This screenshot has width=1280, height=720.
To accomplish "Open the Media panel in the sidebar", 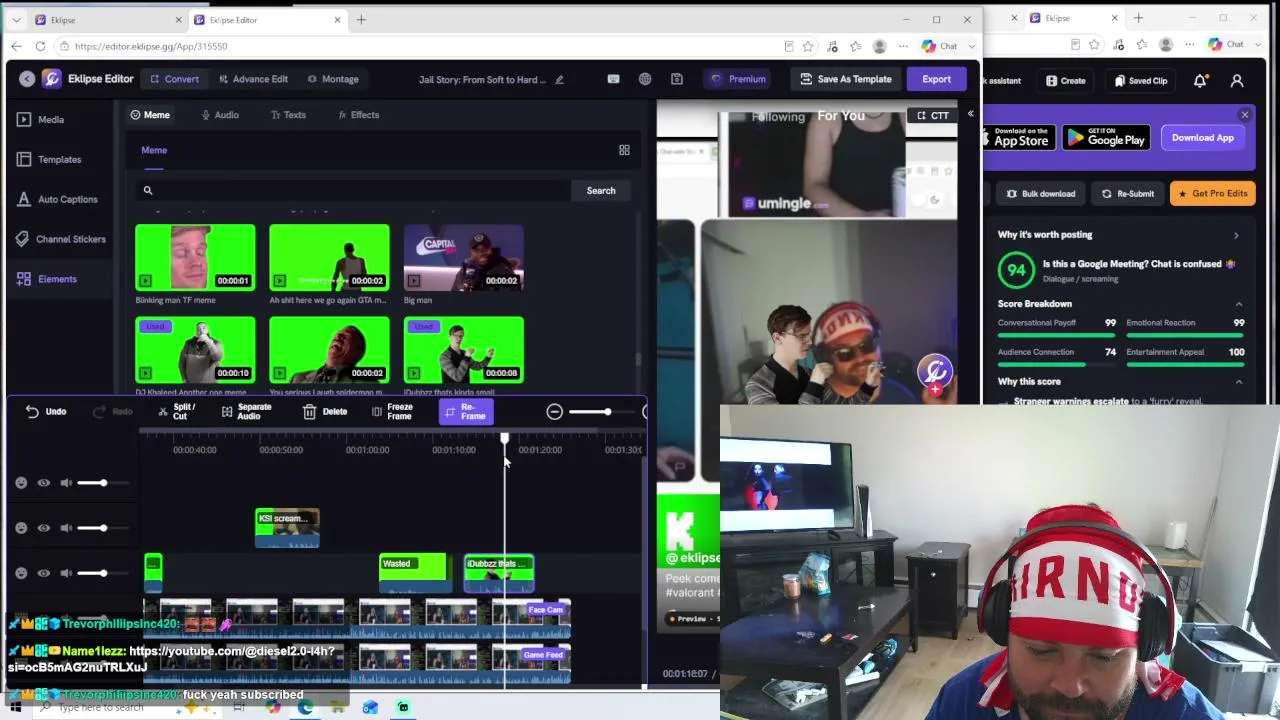I will click(41, 119).
